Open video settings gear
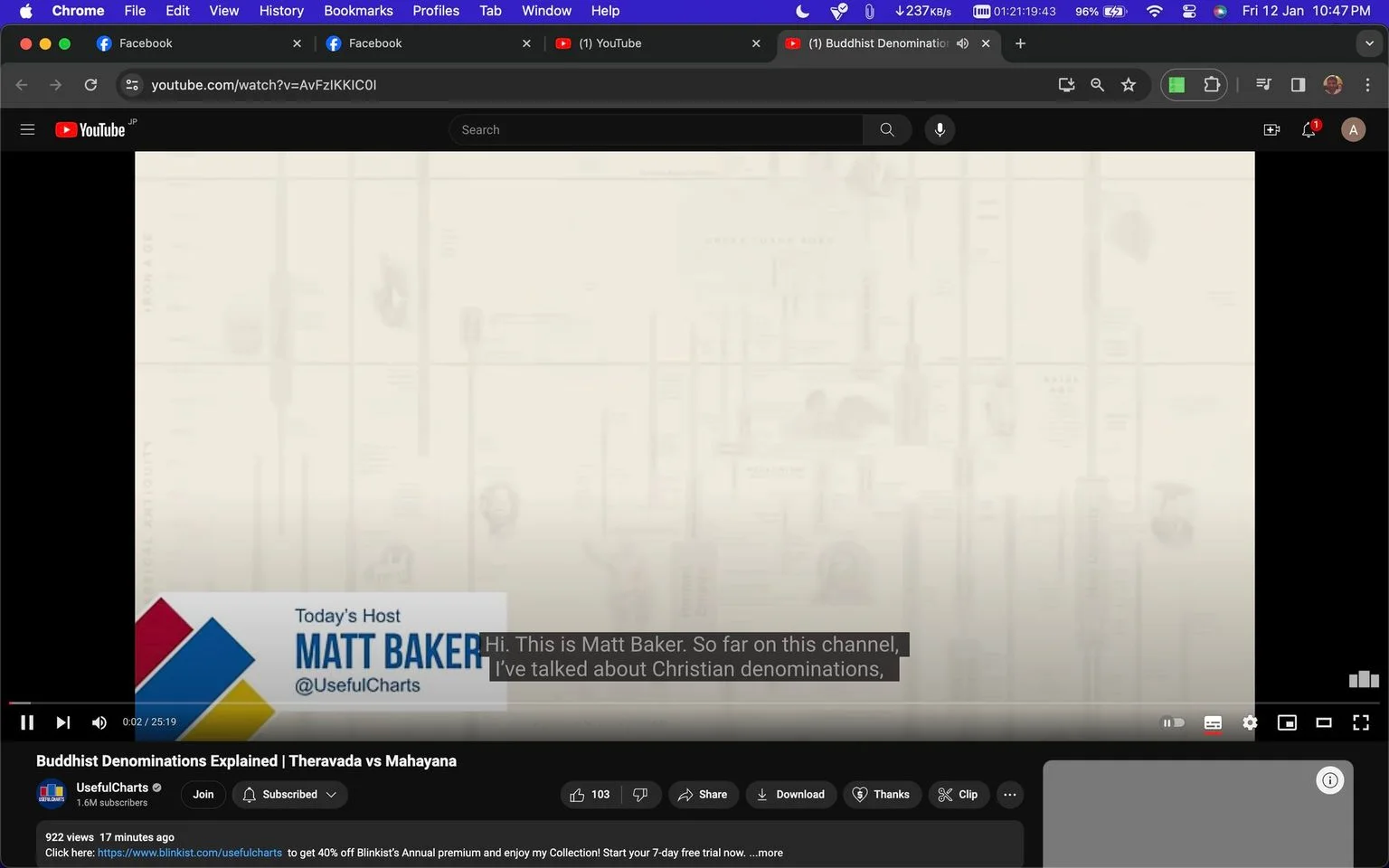The image size is (1389, 868). [1250, 722]
